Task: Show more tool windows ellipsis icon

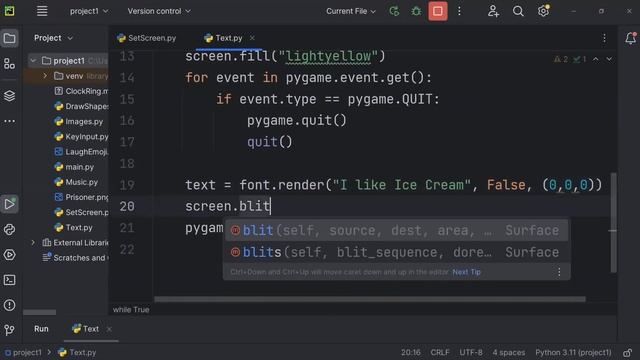Action: 9,121
